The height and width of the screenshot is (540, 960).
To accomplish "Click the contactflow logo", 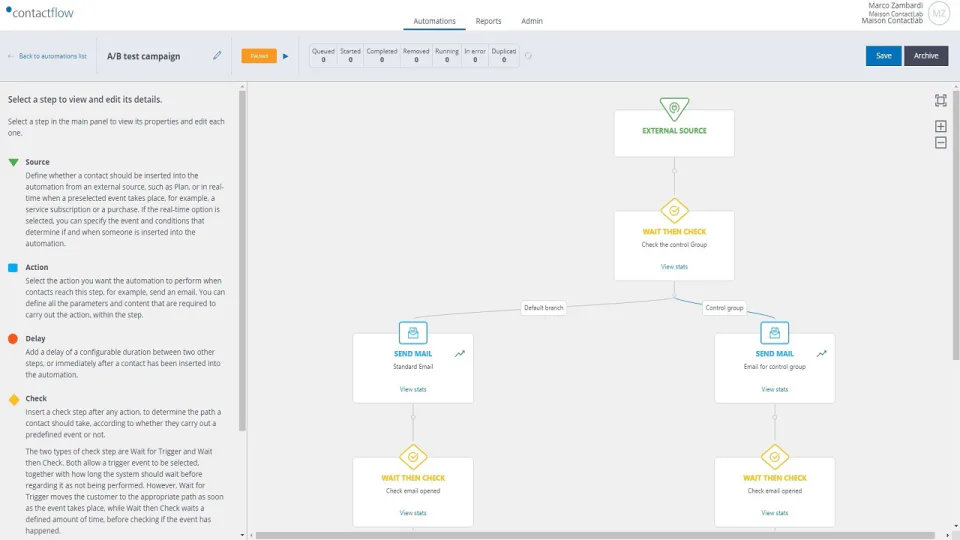I will click(40, 12).
